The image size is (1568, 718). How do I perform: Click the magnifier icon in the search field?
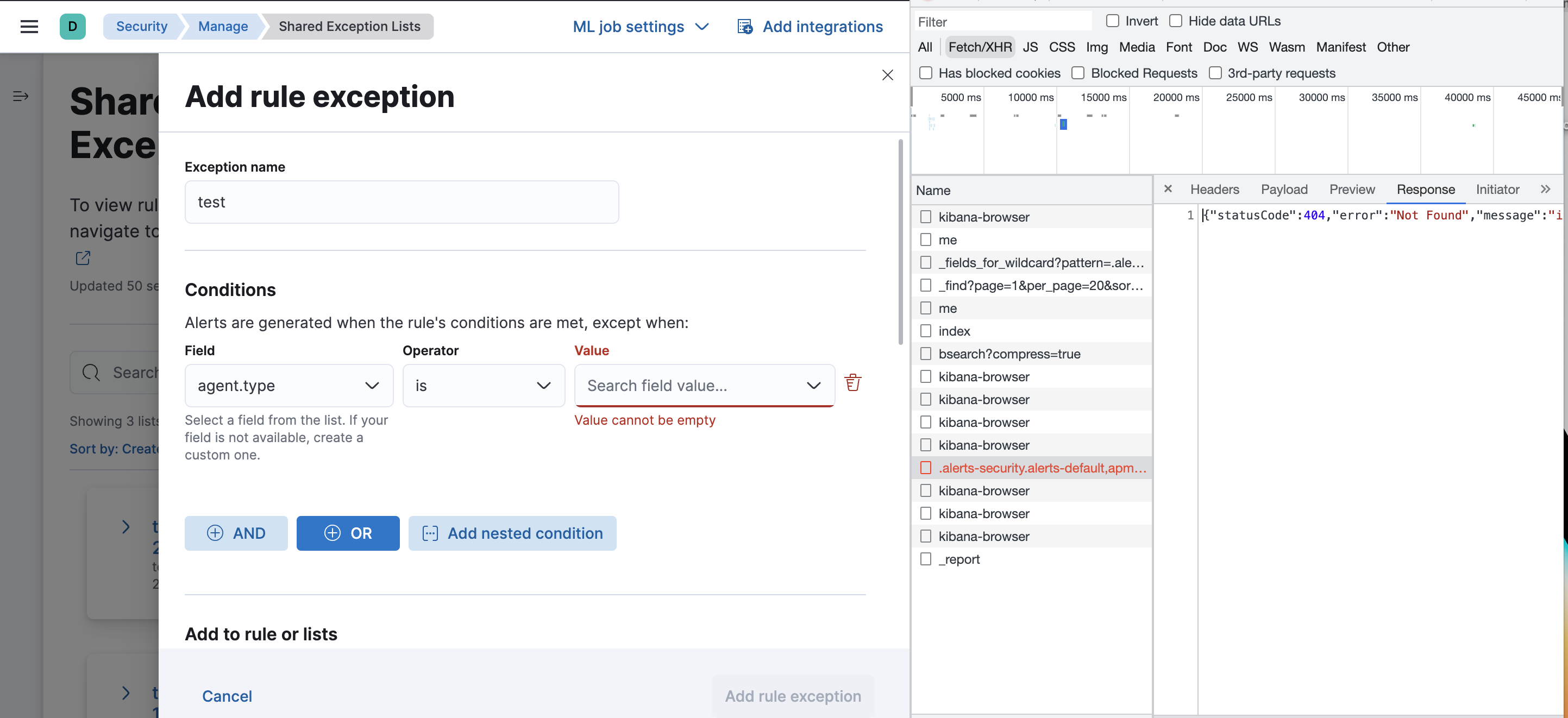click(x=91, y=372)
